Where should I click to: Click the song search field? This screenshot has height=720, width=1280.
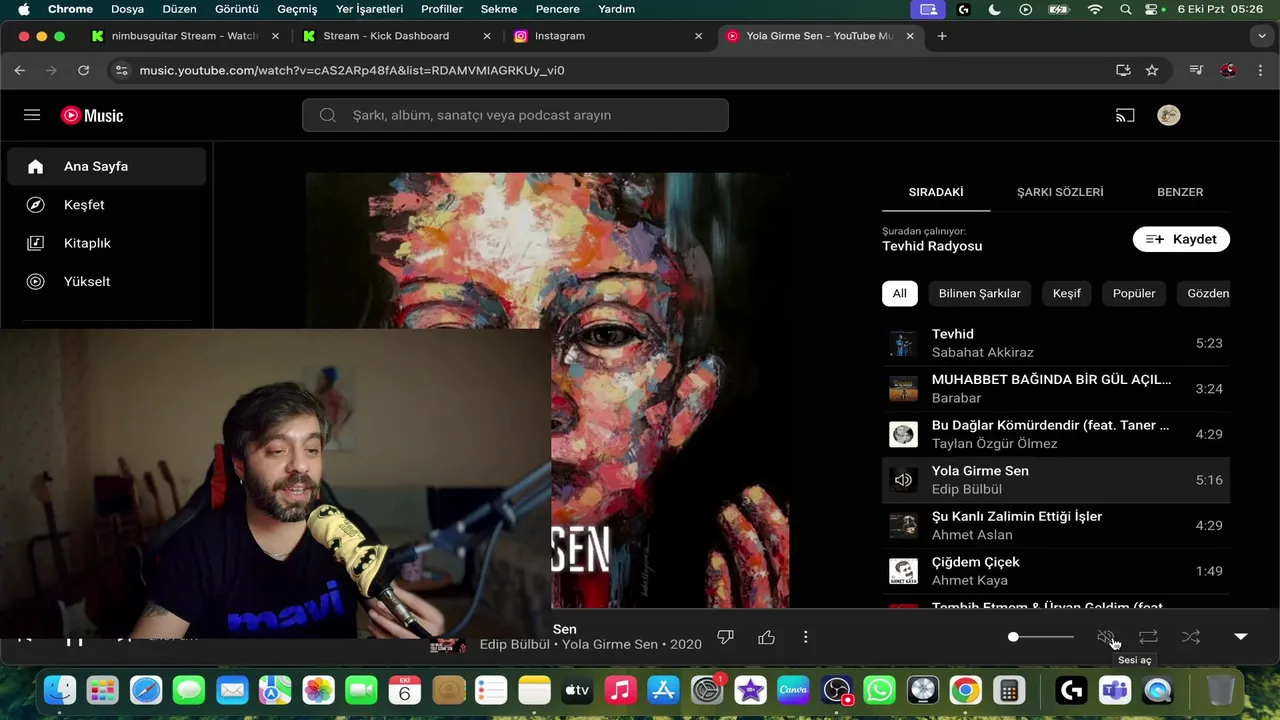point(515,115)
